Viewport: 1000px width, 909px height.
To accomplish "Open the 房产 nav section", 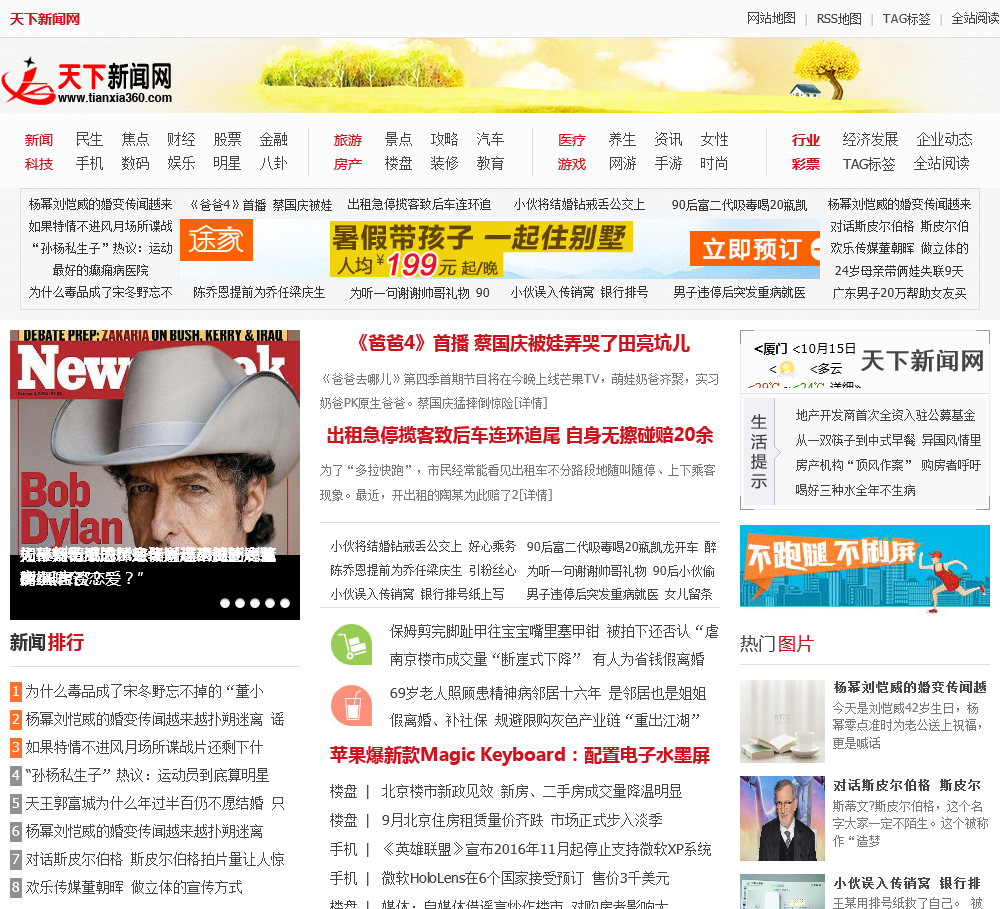I will 348,164.
